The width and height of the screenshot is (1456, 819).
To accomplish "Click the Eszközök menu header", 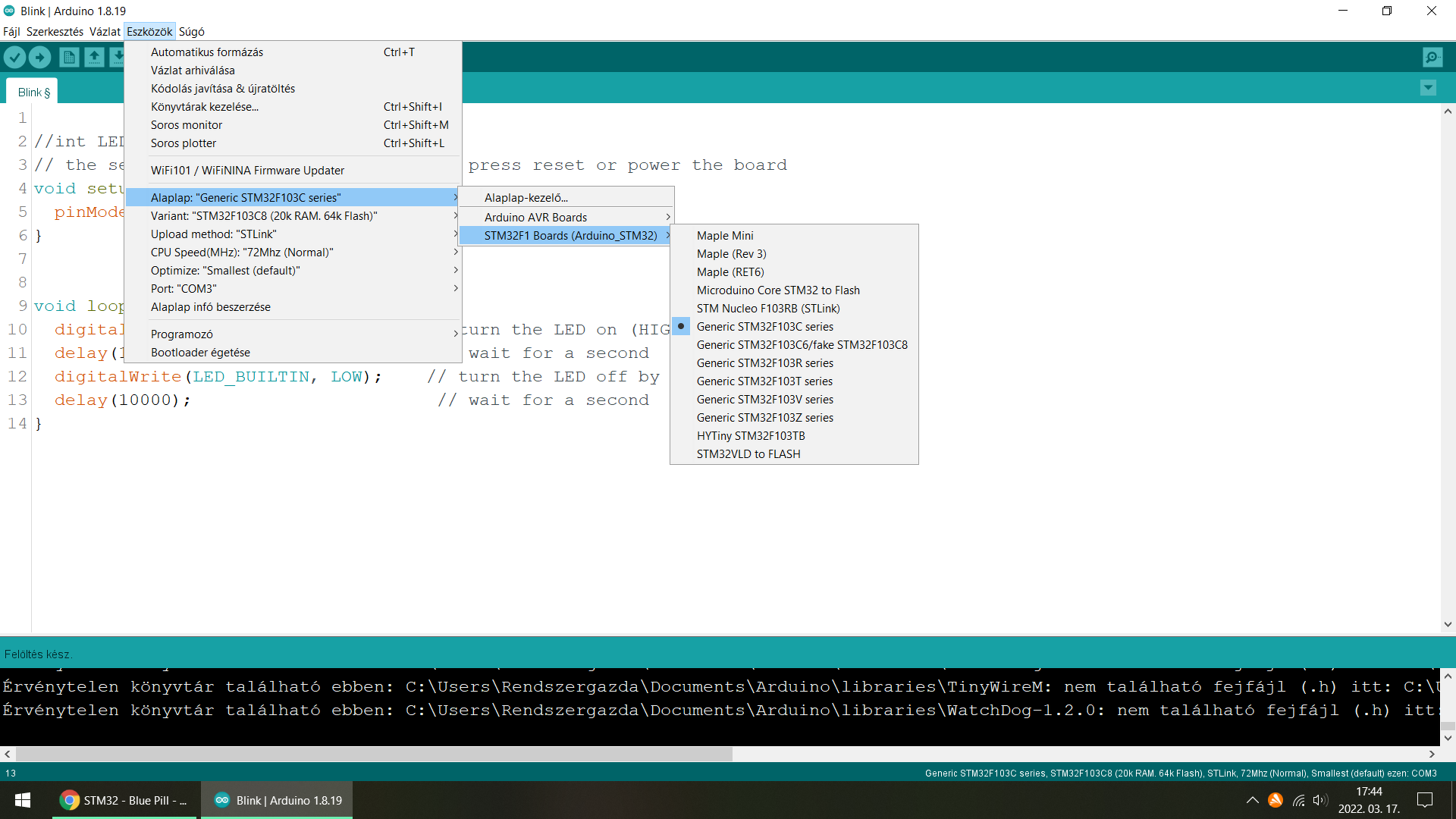I will [x=149, y=32].
